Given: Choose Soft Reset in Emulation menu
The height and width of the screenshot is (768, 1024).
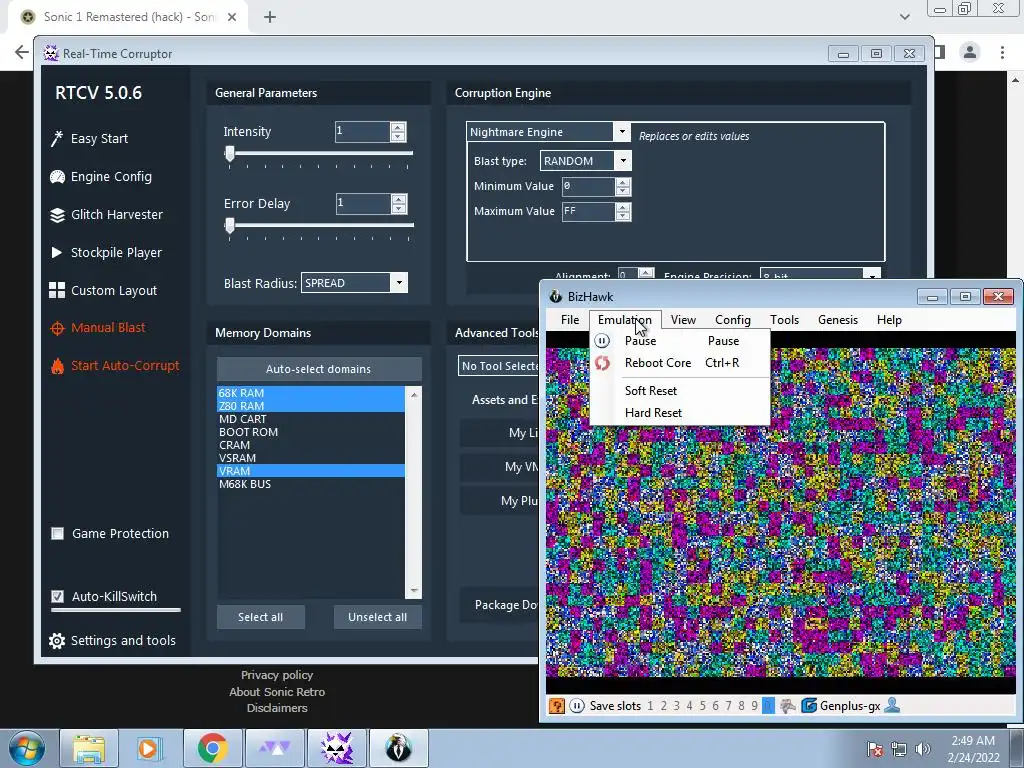Looking at the screenshot, I should [x=680, y=391].
